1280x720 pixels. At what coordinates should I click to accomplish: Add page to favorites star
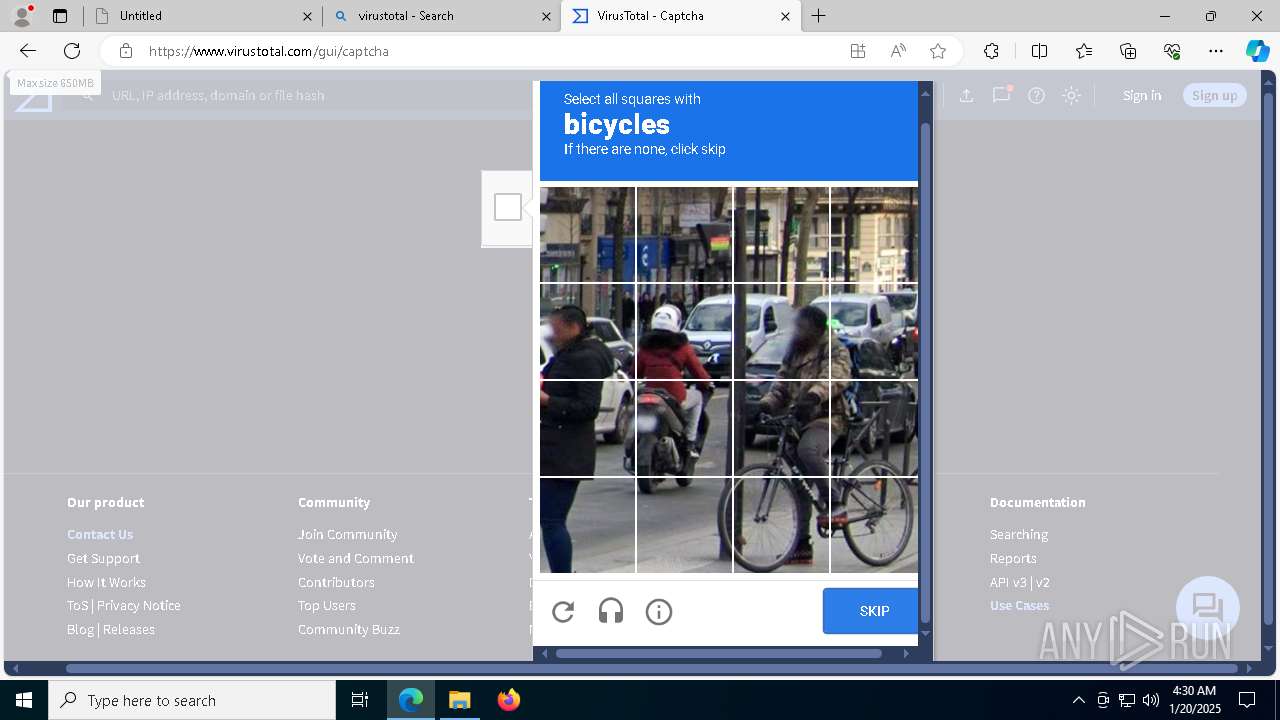[x=938, y=51]
